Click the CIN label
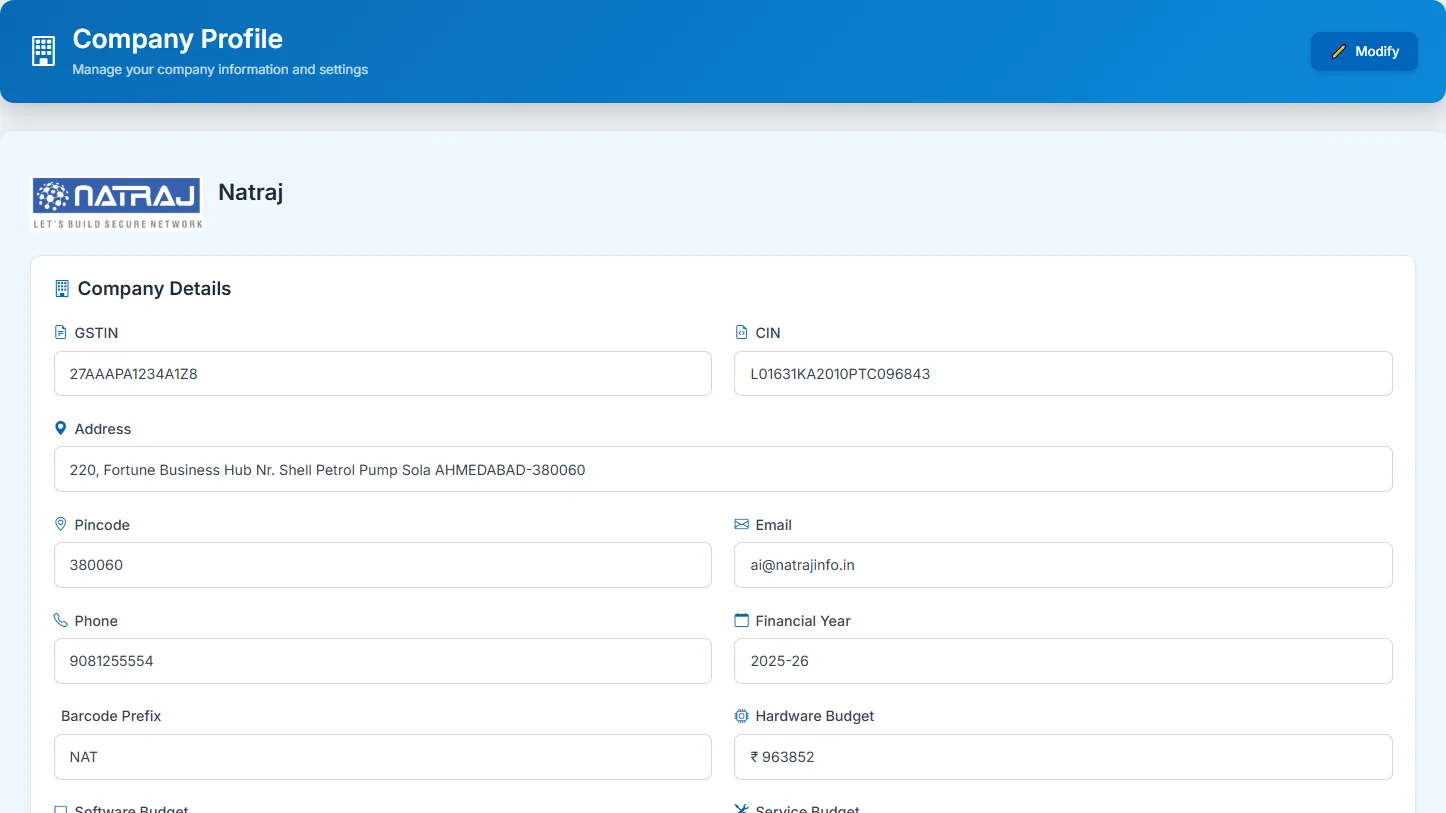 [768, 333]
